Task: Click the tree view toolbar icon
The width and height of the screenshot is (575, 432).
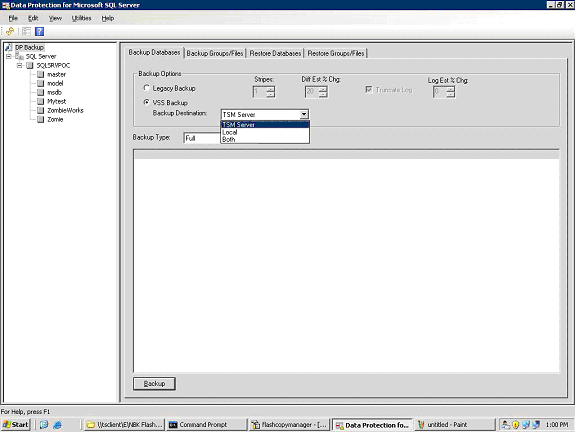Action: tap(26, 32)
